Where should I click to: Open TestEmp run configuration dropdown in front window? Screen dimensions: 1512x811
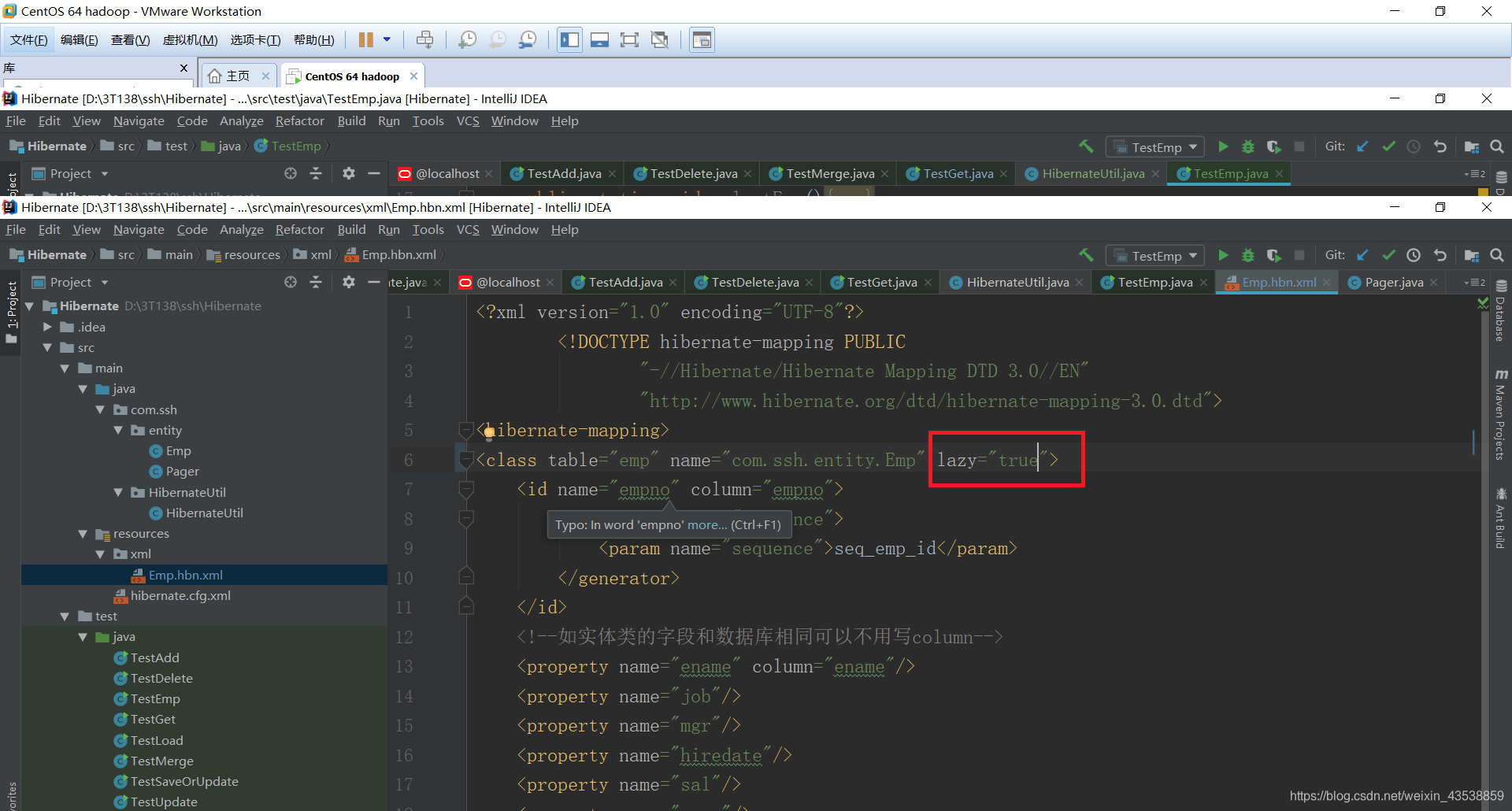pyautogui.click(x=1155, y=256)
